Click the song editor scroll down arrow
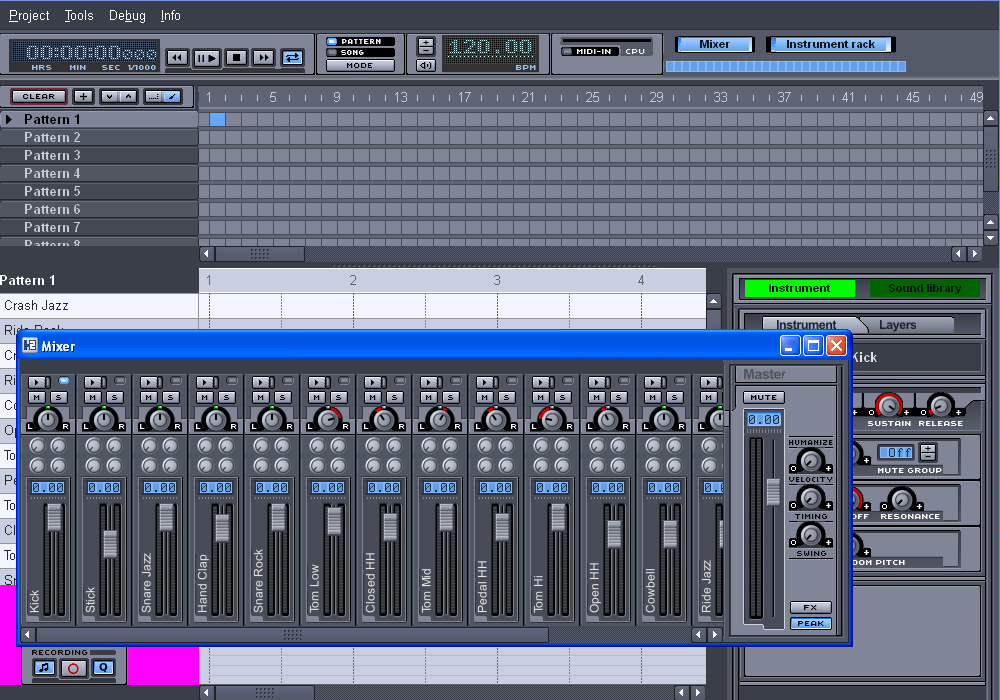The height and width of the screenshot is (700, 1000). tap(990, 237)
